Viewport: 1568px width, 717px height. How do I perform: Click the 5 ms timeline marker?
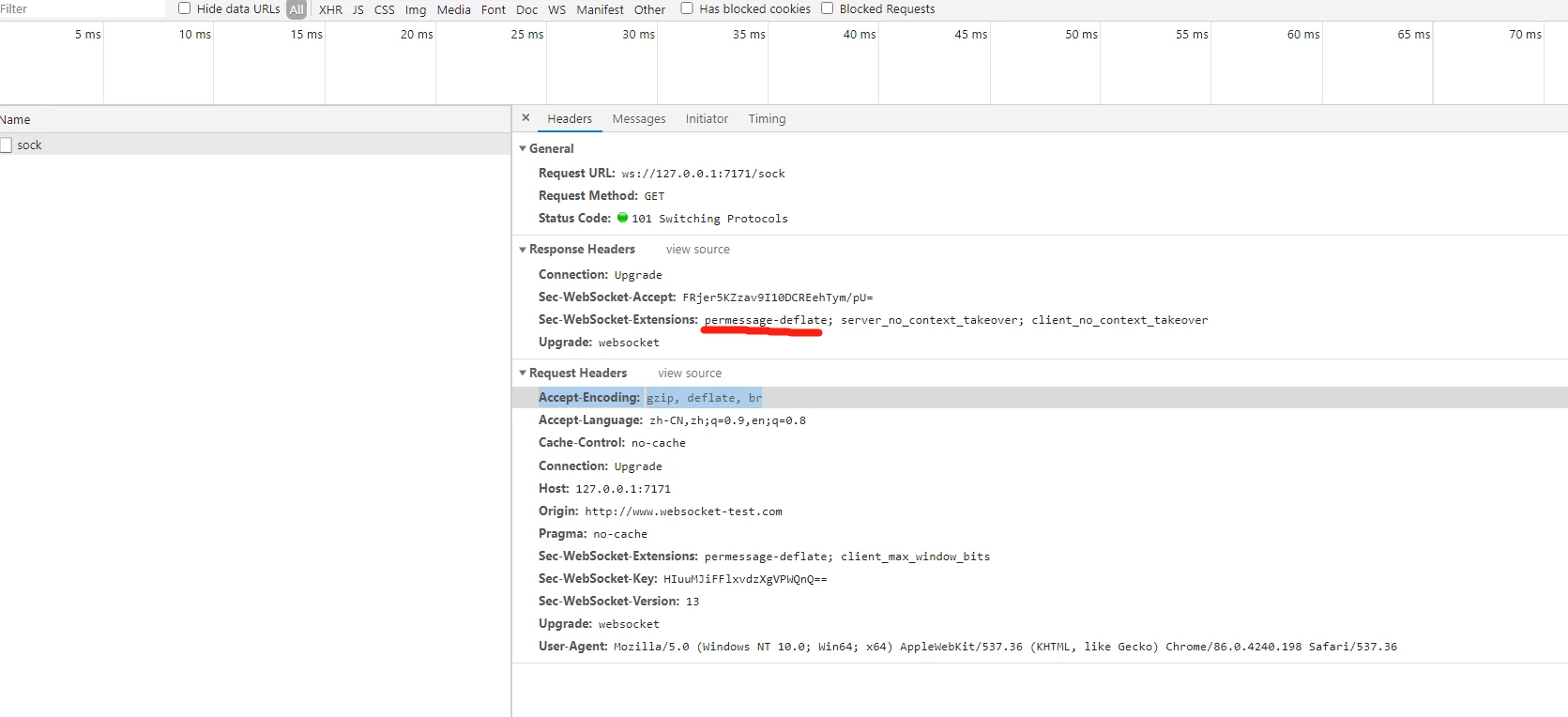coord(88,34)
